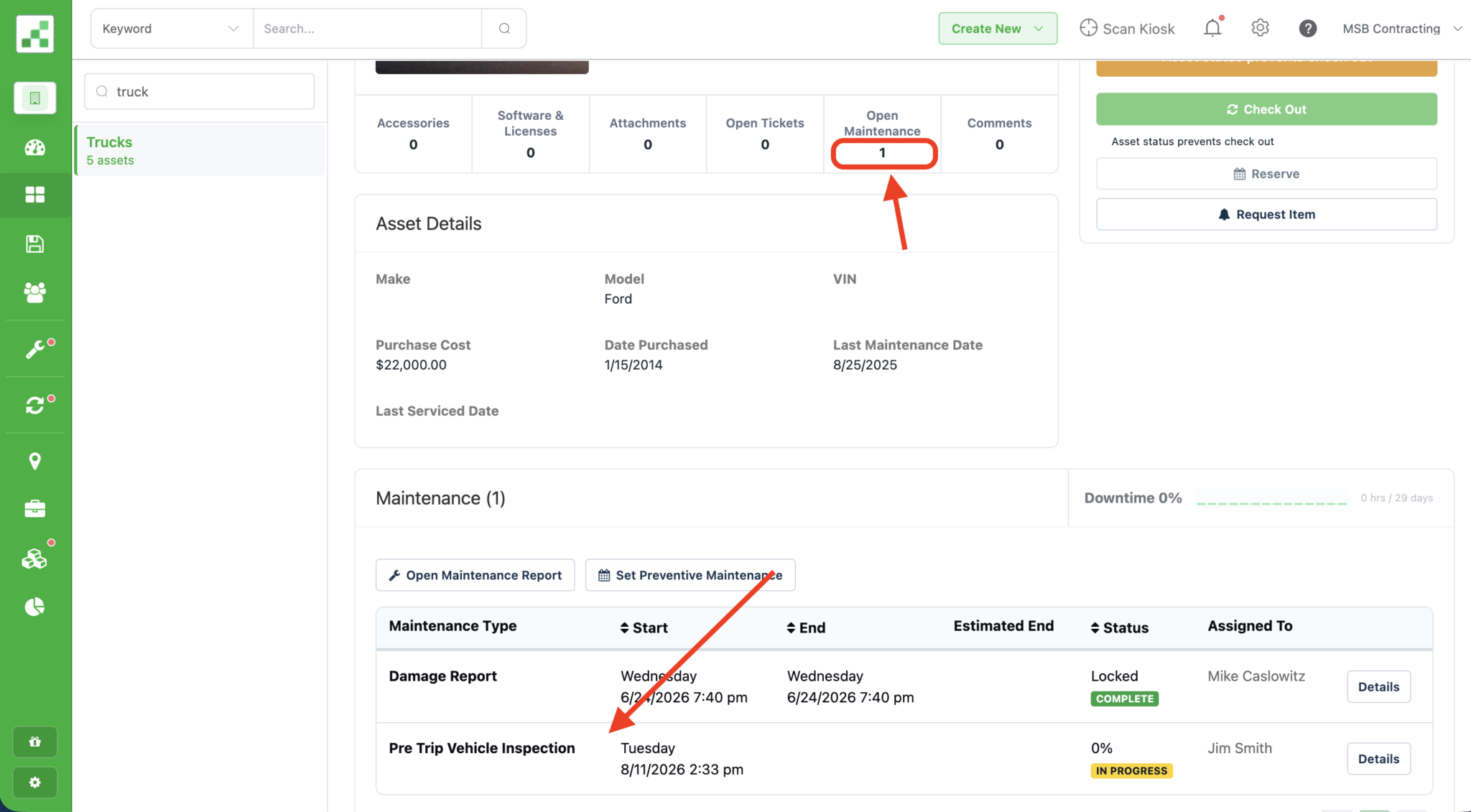
Task: Click the Maintenance Type column header
Action: [x=453, y=626]
